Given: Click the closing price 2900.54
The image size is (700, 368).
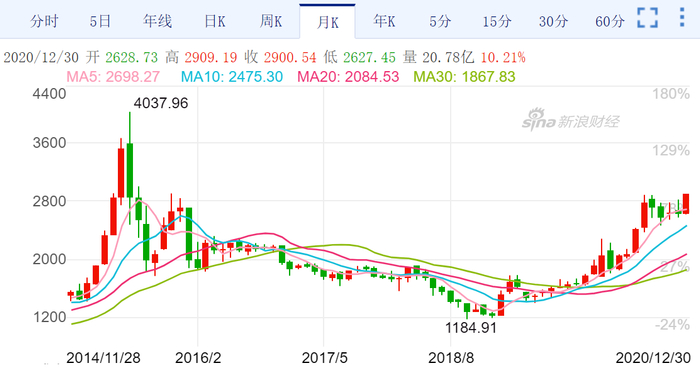Looking at the screenshot, I should [290, 57].
